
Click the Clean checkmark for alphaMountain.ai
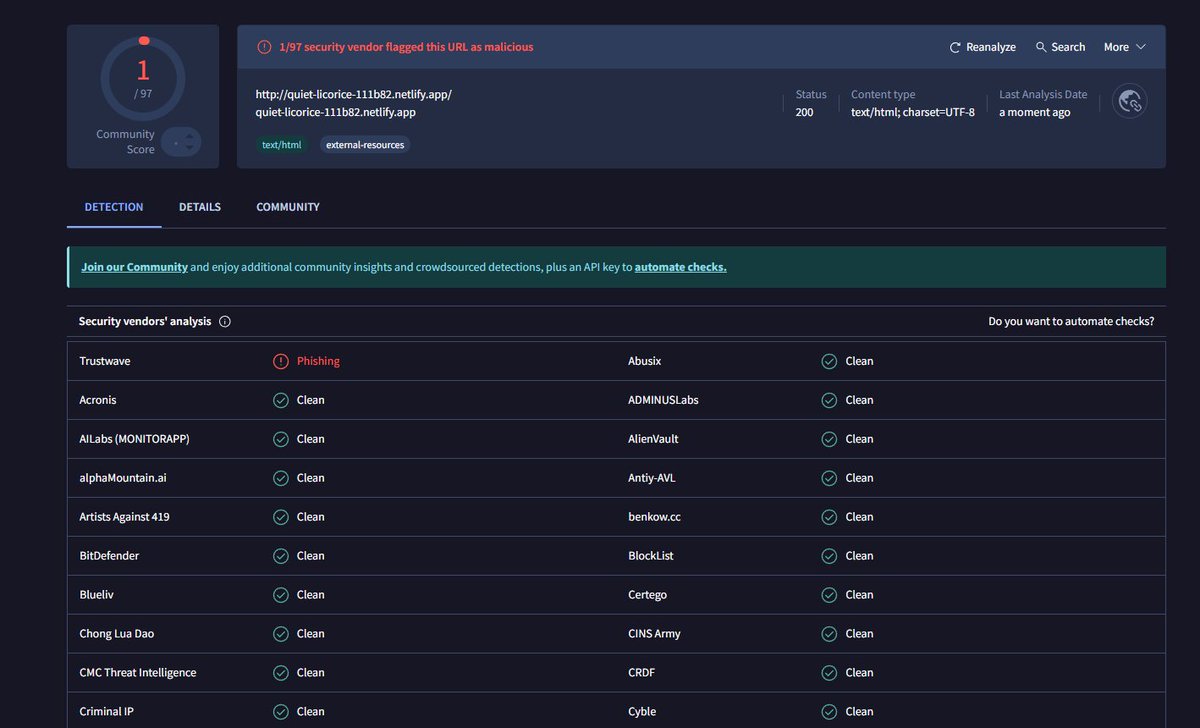[x=281, y=478]
